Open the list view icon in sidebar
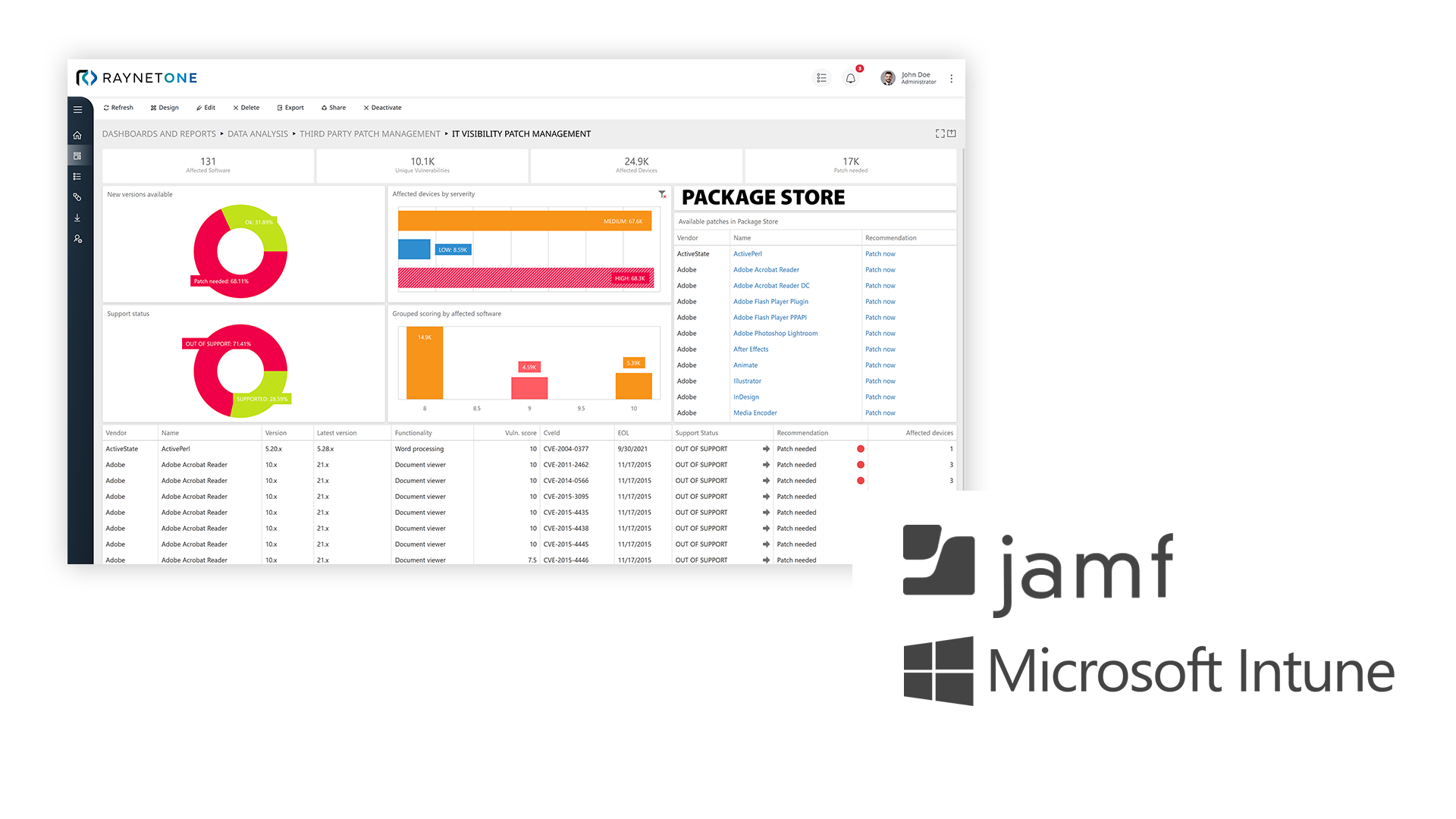Image resolution: width=1456 pixels, height=819 pixels. 77,177
